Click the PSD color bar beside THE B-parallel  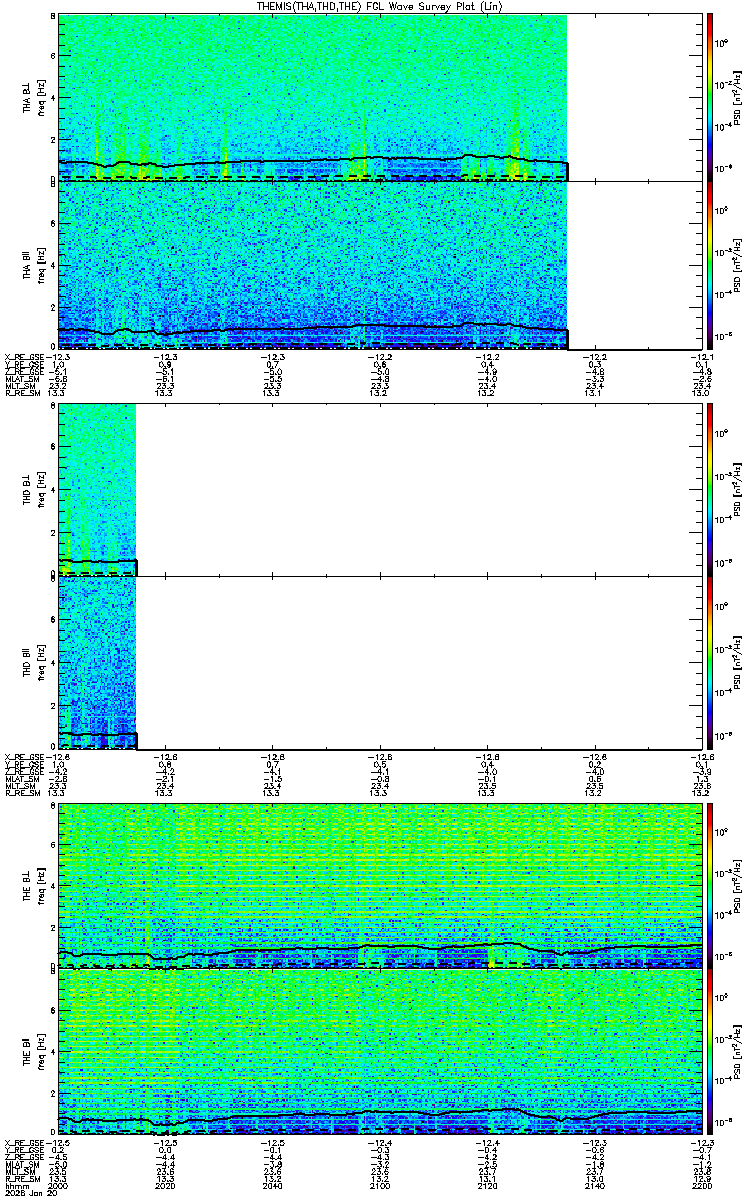coord(710,1050)
